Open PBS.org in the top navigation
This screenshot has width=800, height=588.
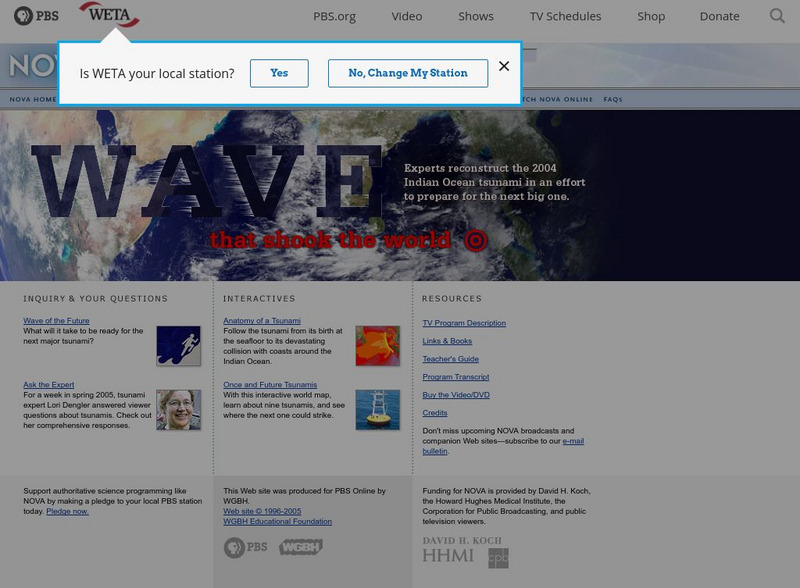334,16
